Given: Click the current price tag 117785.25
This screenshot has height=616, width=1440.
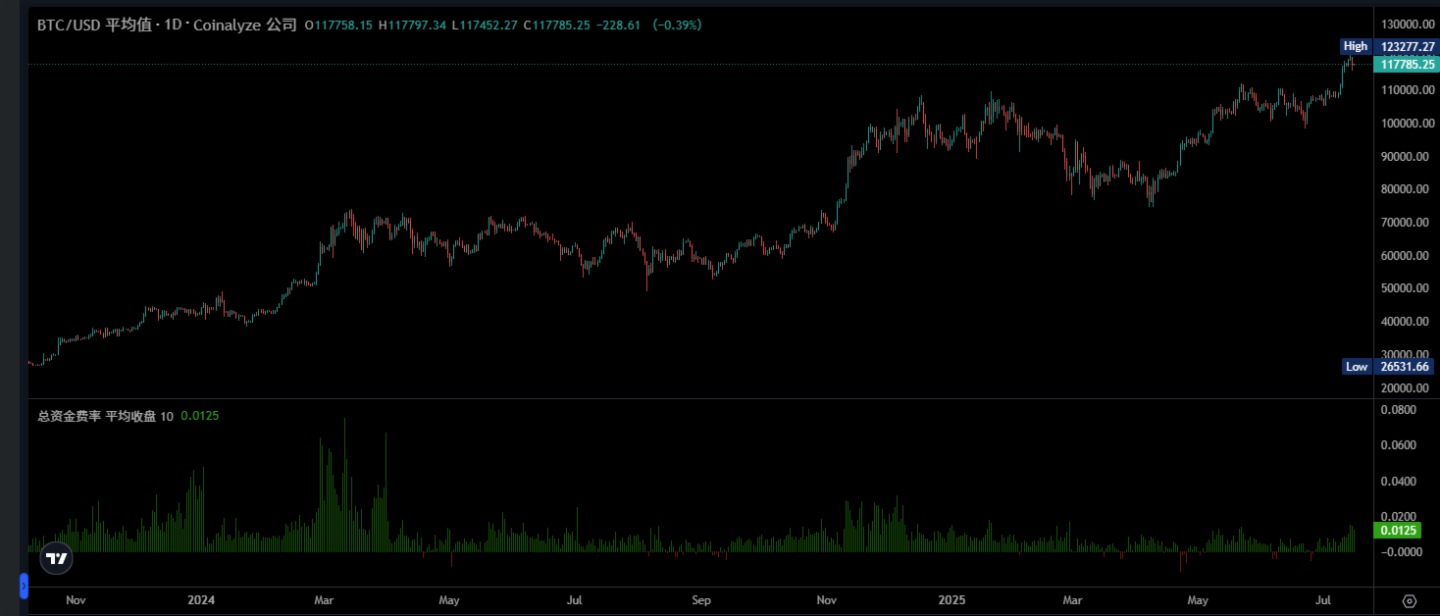Looking at the screenshot, I should [x=1407, y=64].
